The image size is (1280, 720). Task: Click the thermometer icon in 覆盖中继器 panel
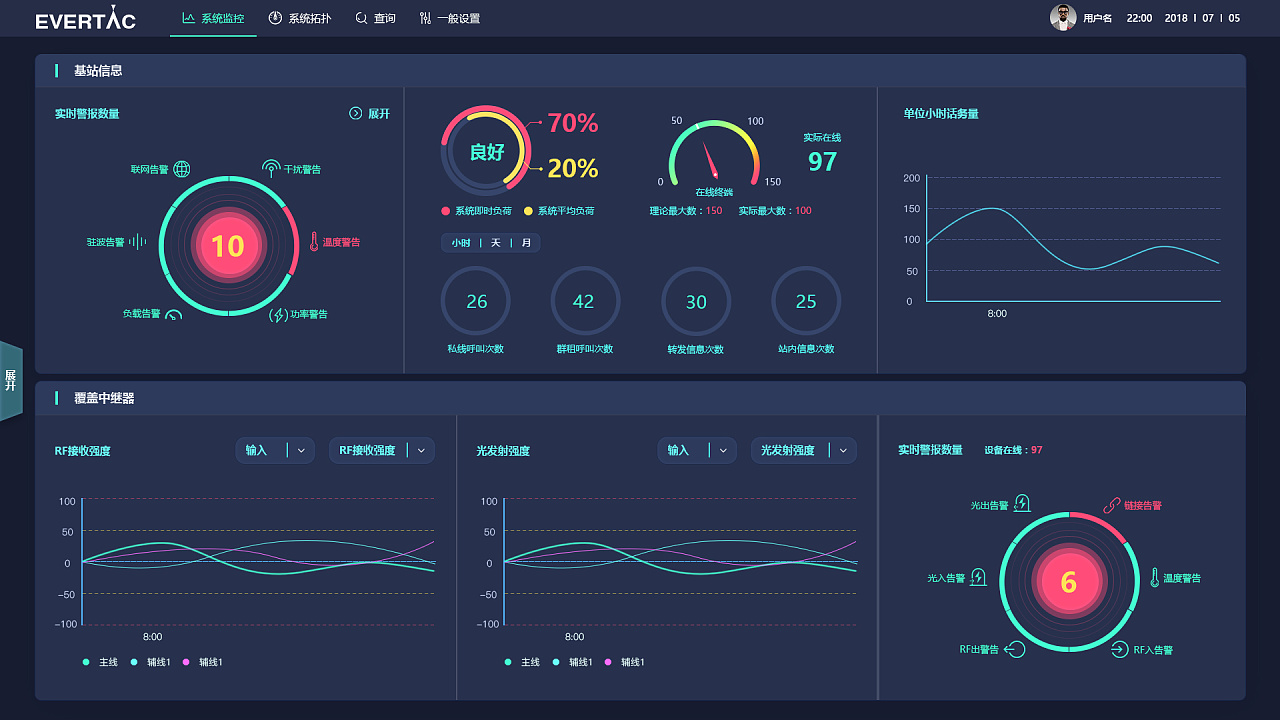[1154, 577]
